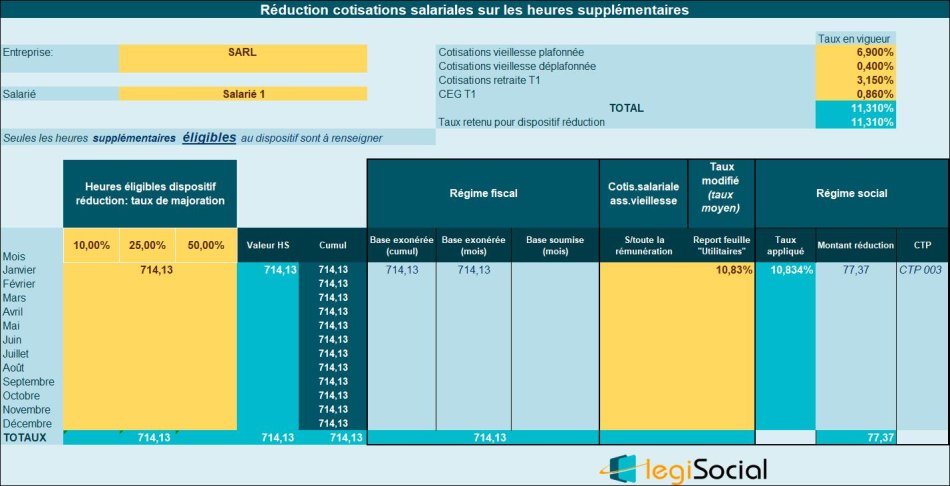This screenshot has height=486, width=950.
Task: Click the 0,400% vieillesse déplafonnée rate cell
Action: (x=856, y=65)
